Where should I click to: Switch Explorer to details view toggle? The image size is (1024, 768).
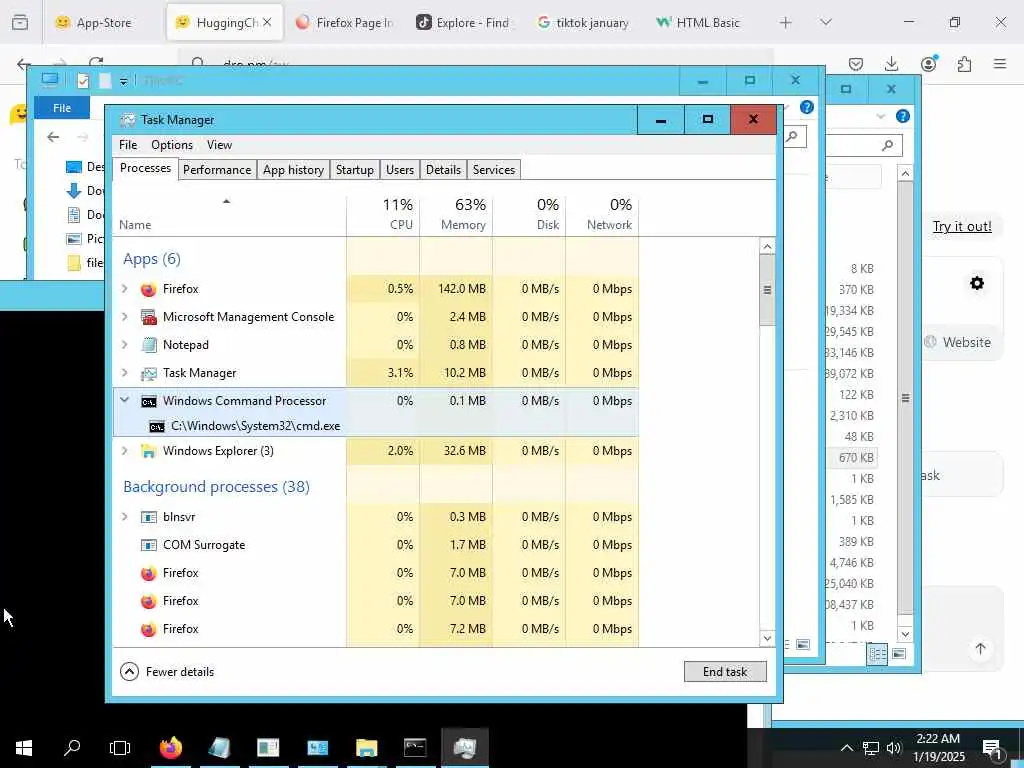877,654
